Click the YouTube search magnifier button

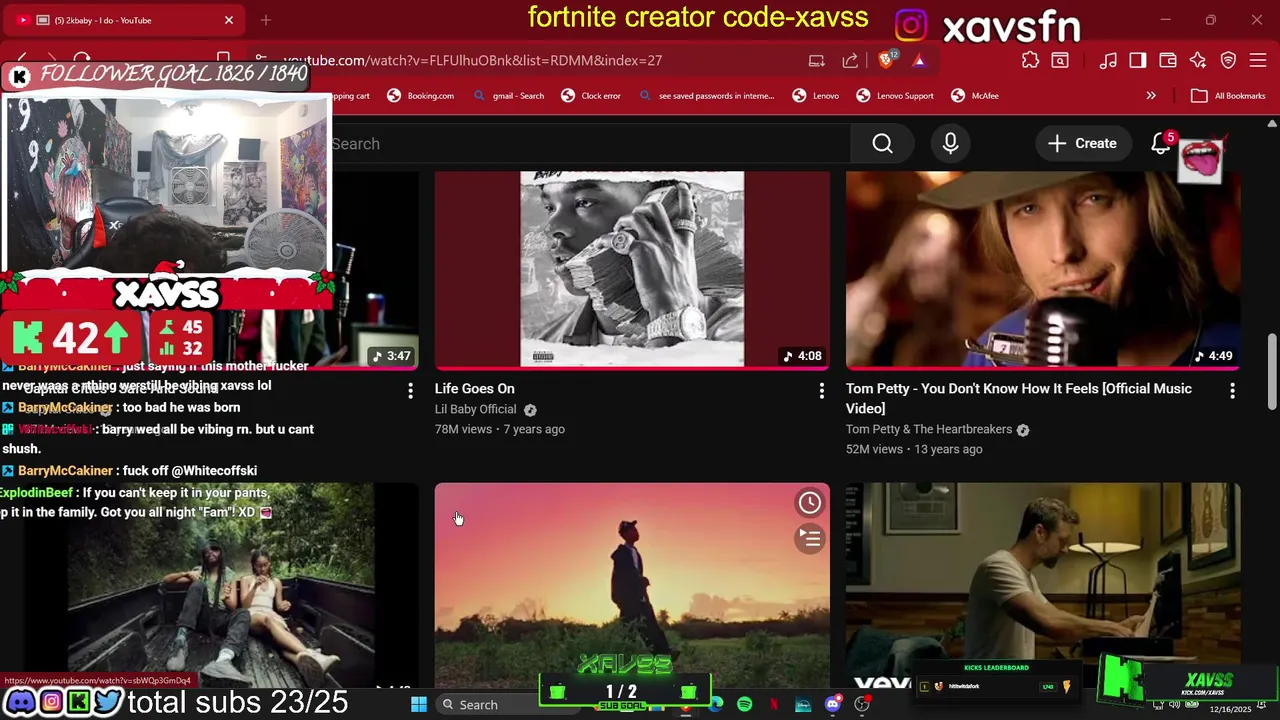(882, 144)
